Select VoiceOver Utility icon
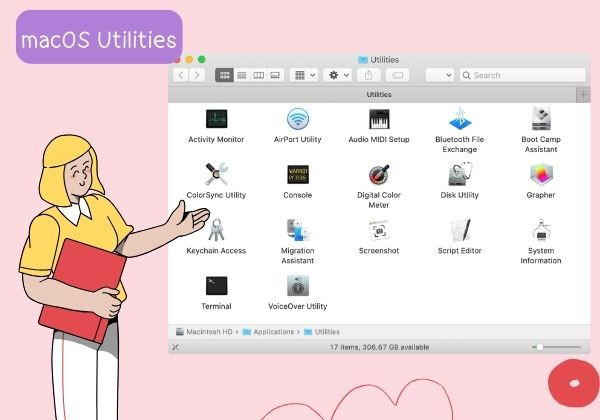The height and width of the screenshot is (420, 600). pyautogui.click(x=298, y=285)
